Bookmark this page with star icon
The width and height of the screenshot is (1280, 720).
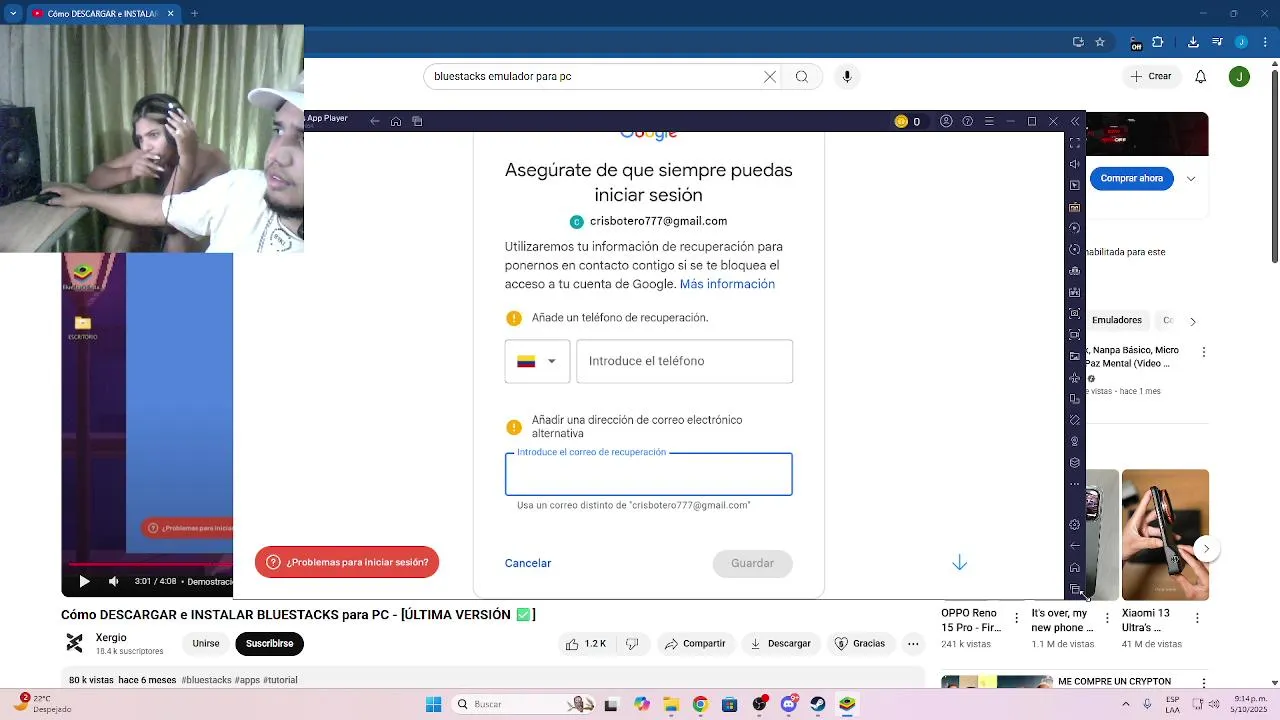1100,42
